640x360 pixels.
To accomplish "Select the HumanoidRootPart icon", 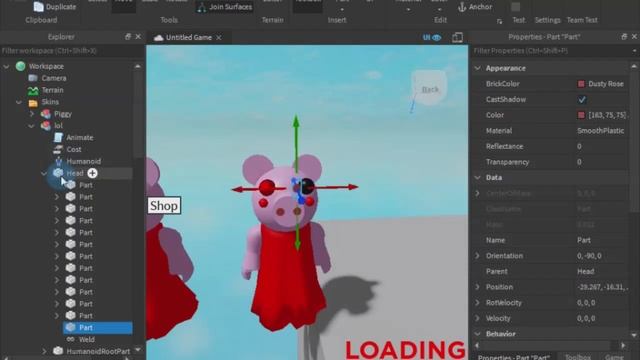I will tap(58, 351).
